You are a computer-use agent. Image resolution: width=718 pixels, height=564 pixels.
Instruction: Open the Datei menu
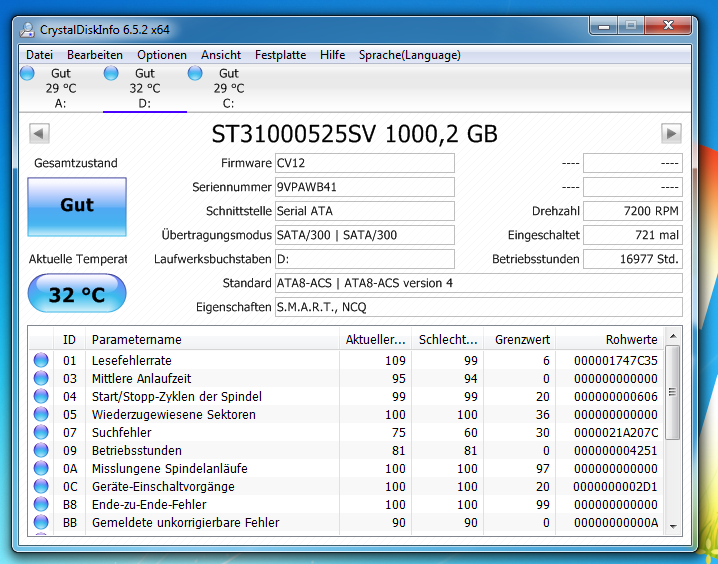[x=39, y=55]
